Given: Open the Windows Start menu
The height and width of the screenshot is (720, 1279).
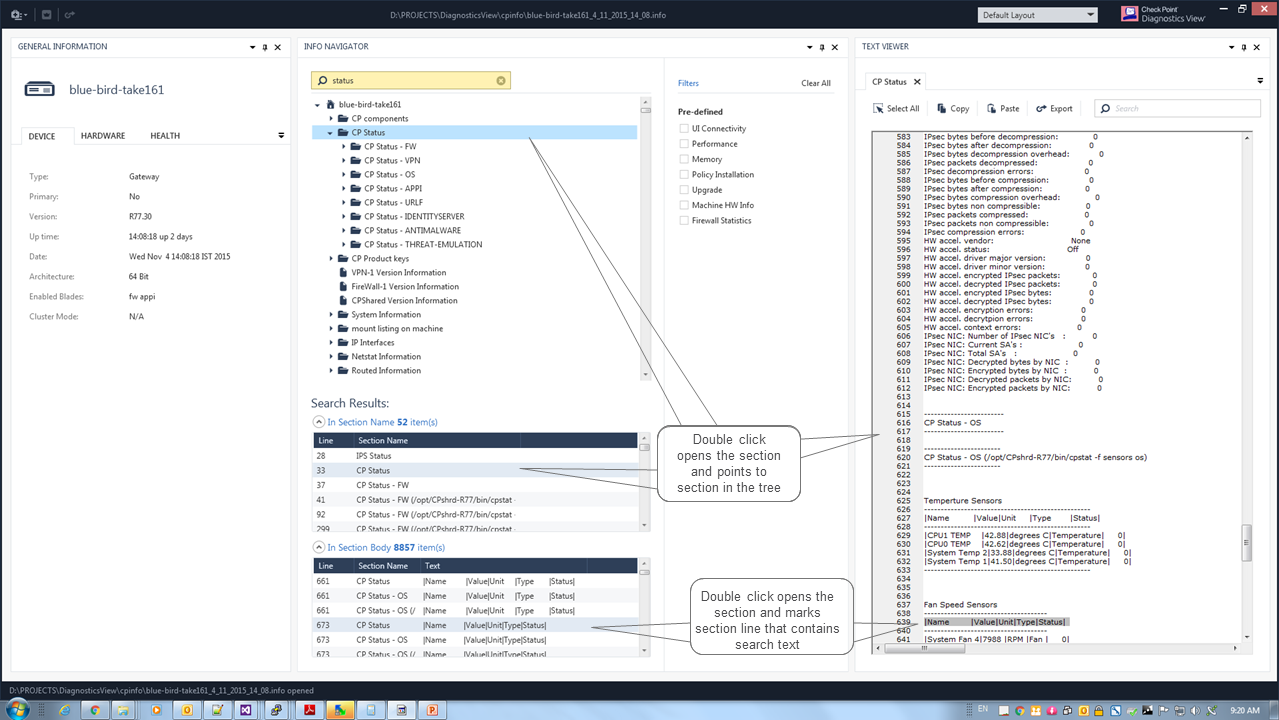Looking at the screenshot, I should click(18, 709).
